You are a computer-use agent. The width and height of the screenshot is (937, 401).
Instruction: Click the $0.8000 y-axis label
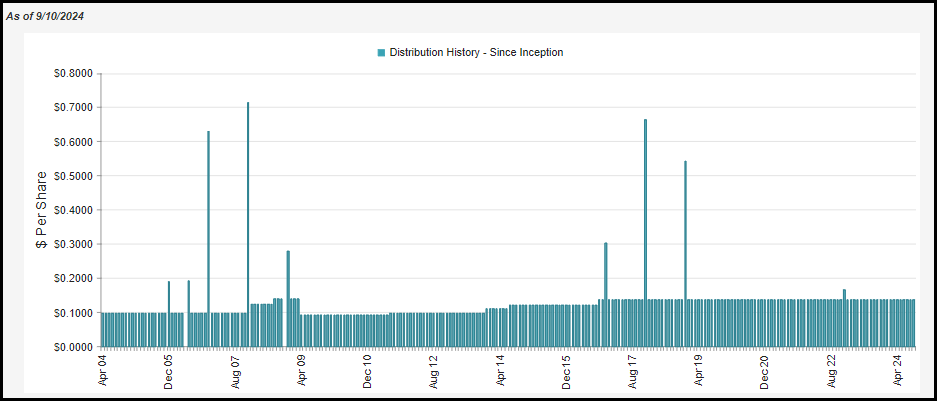[75, 74]
